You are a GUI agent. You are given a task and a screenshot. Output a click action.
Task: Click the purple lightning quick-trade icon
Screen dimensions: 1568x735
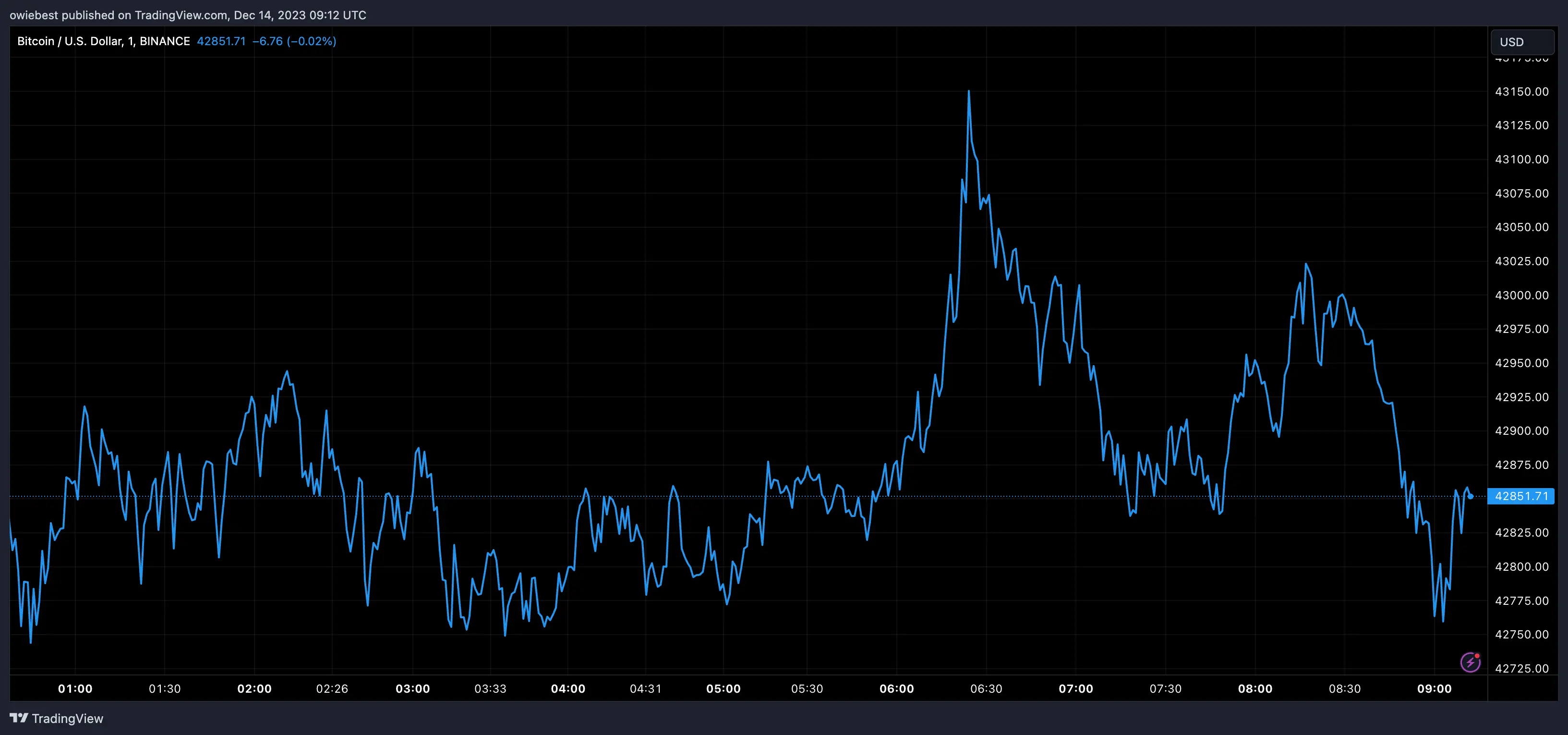pyautogui.click(x=1470, y=661)
